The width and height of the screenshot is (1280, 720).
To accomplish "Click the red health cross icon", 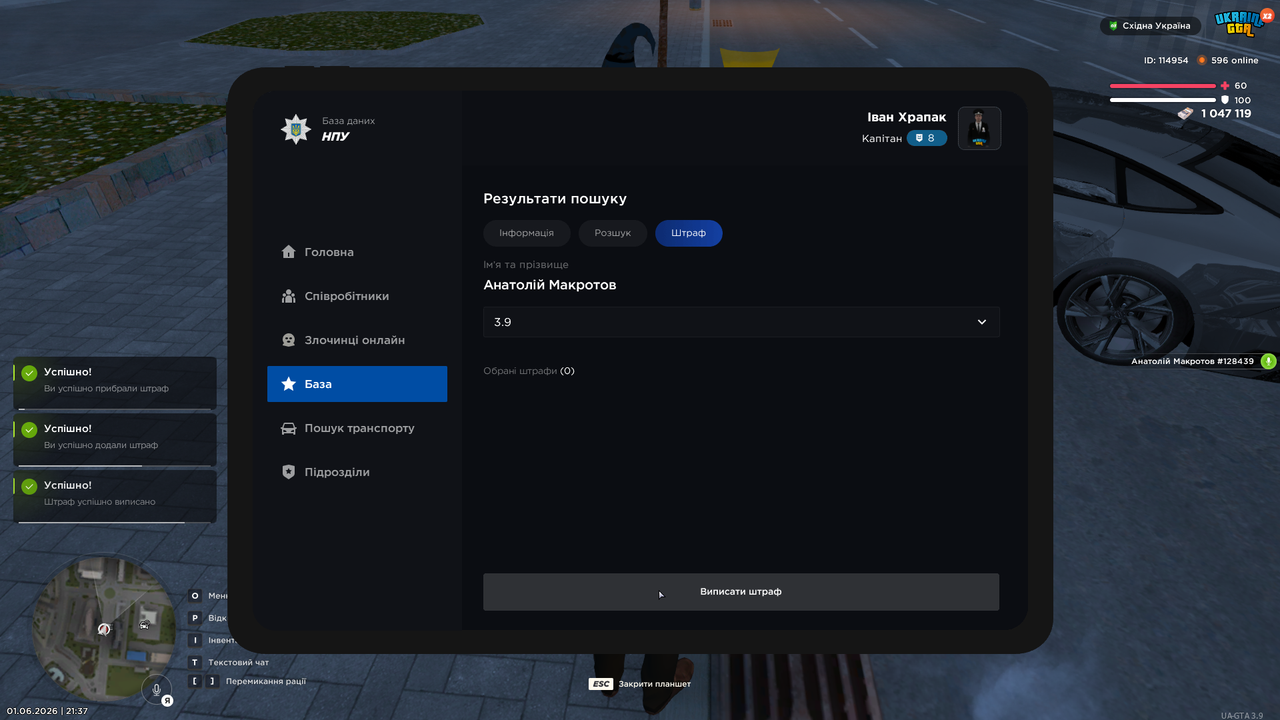I will [x=1225, y=86].
